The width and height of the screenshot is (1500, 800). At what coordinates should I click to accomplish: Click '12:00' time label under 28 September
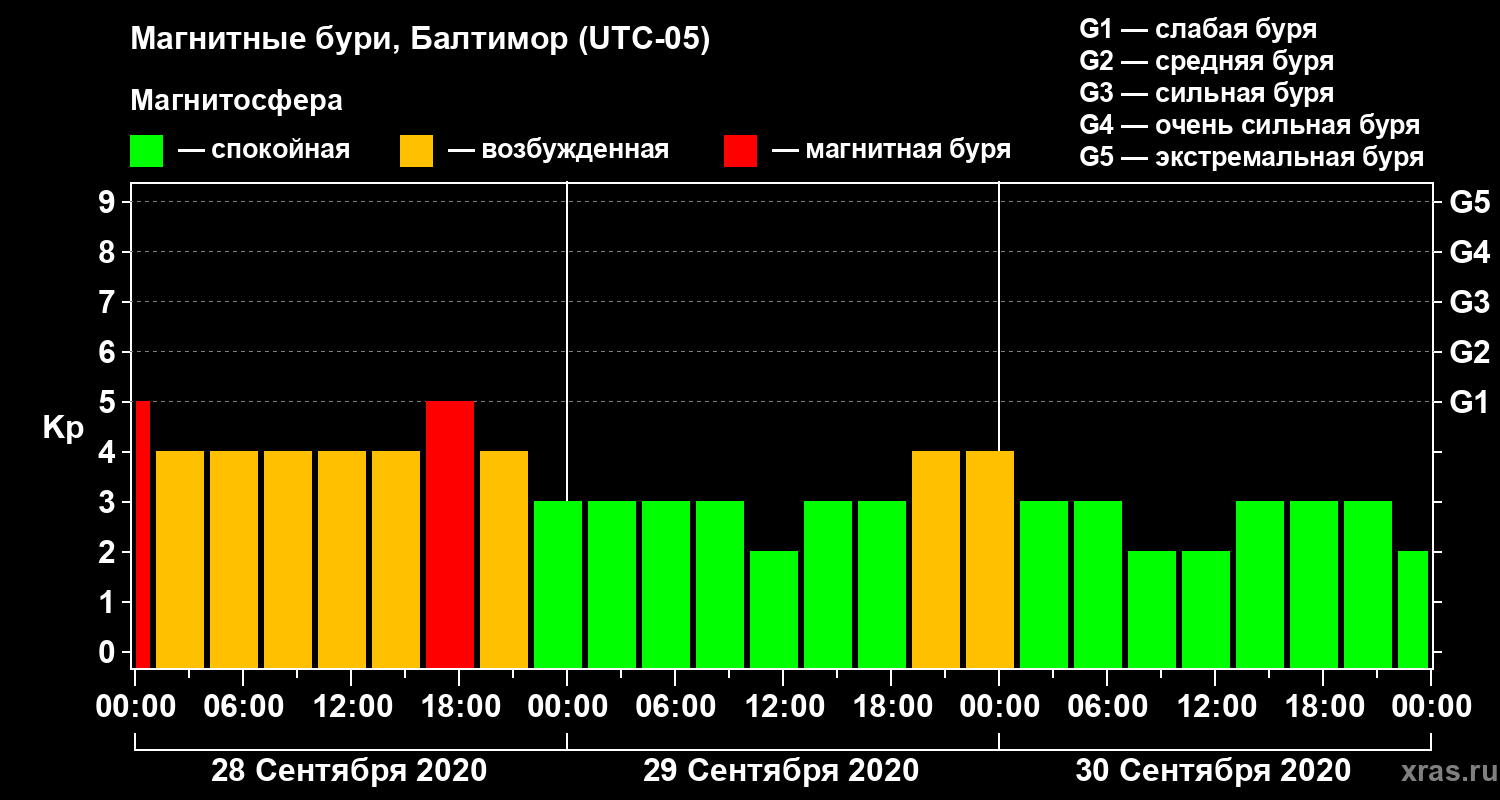tap(351, 706)
